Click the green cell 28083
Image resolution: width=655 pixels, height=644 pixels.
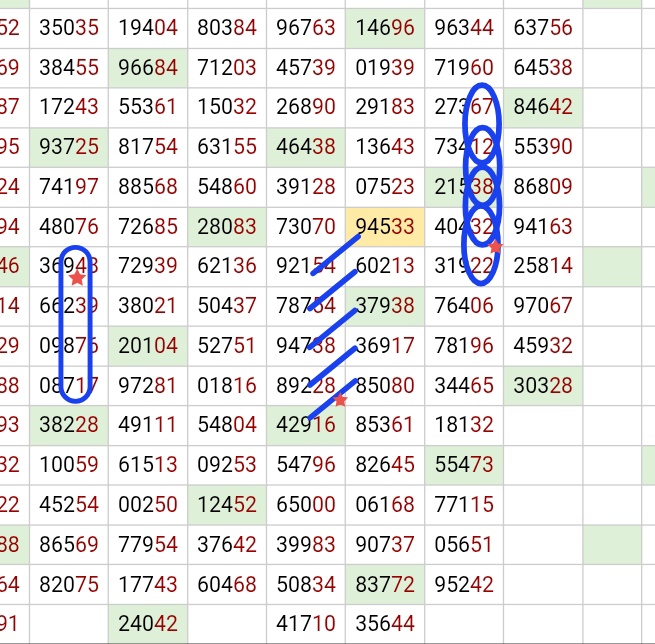[227, 227]
